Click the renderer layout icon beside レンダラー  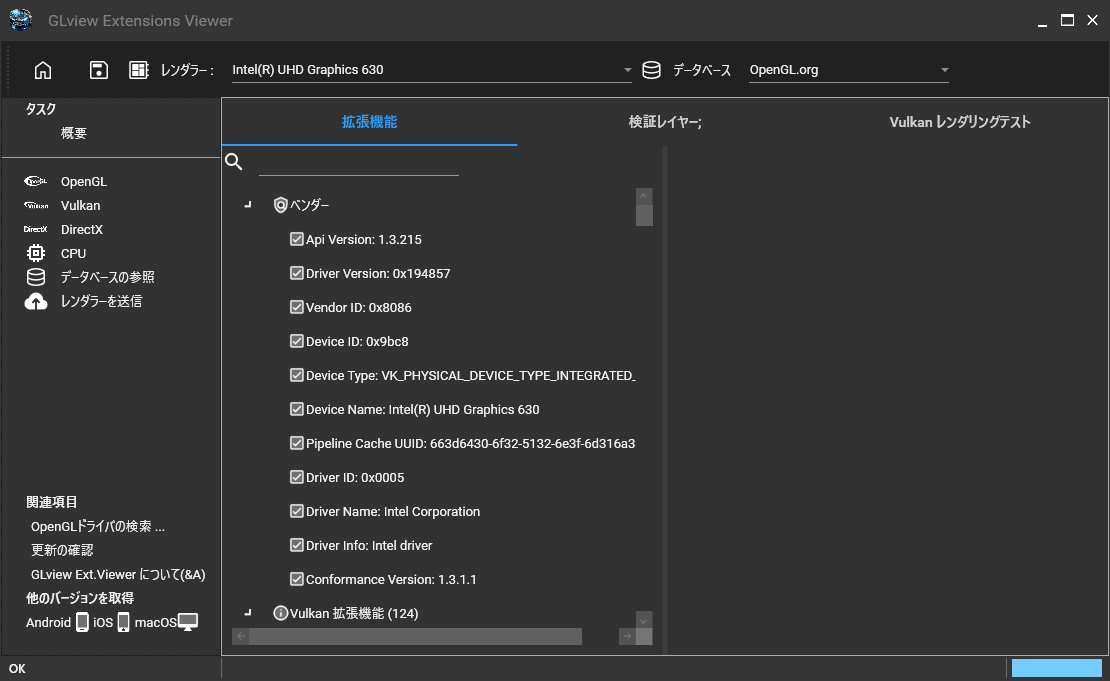[139, 70]
